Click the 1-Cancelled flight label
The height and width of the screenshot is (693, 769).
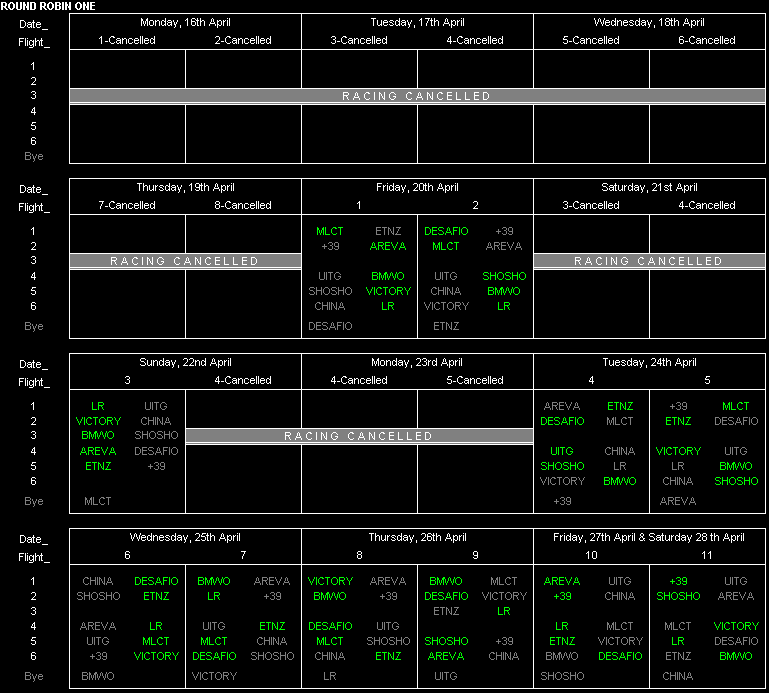pos(127,40)
